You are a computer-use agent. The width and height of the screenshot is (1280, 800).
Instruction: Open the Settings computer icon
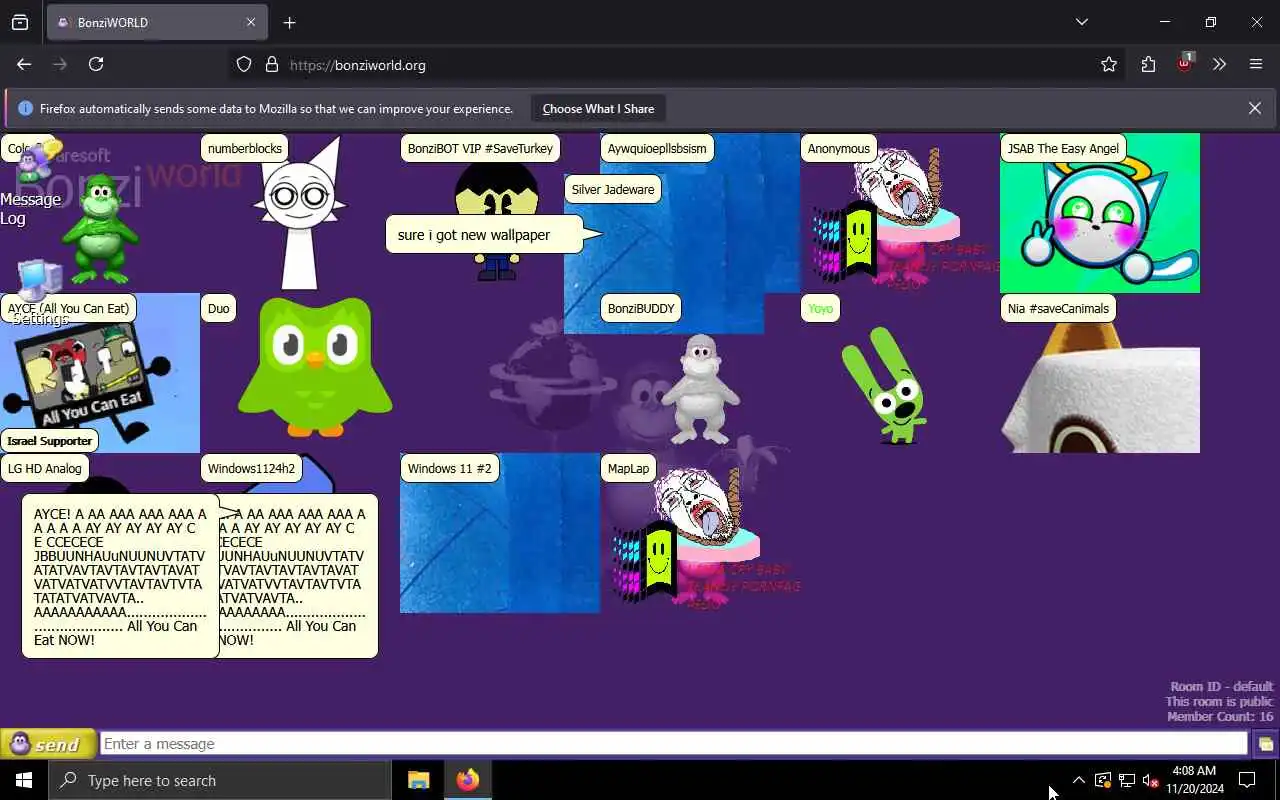click(x=40, y=292)
